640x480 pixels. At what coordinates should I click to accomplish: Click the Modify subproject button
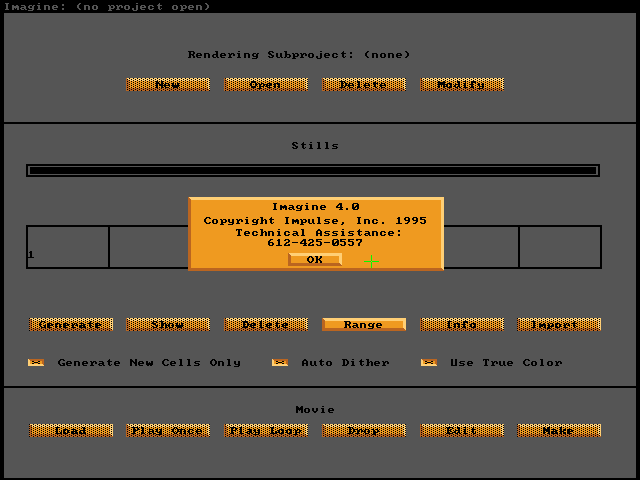462,84
